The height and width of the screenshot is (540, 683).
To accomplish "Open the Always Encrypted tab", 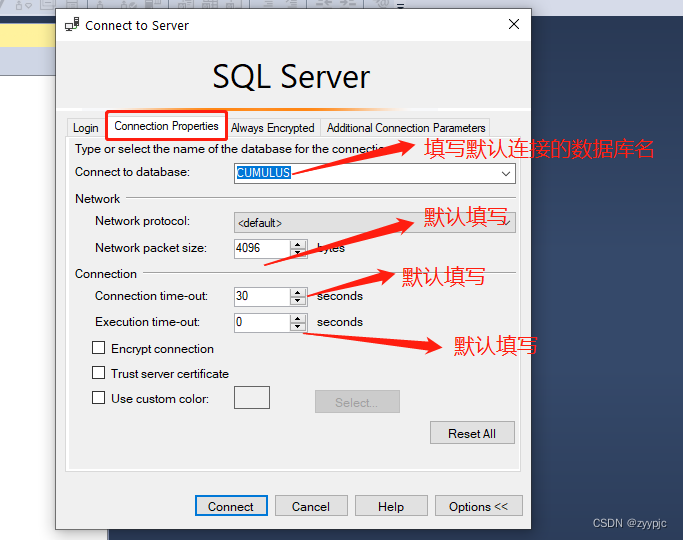I will [273, 128].
